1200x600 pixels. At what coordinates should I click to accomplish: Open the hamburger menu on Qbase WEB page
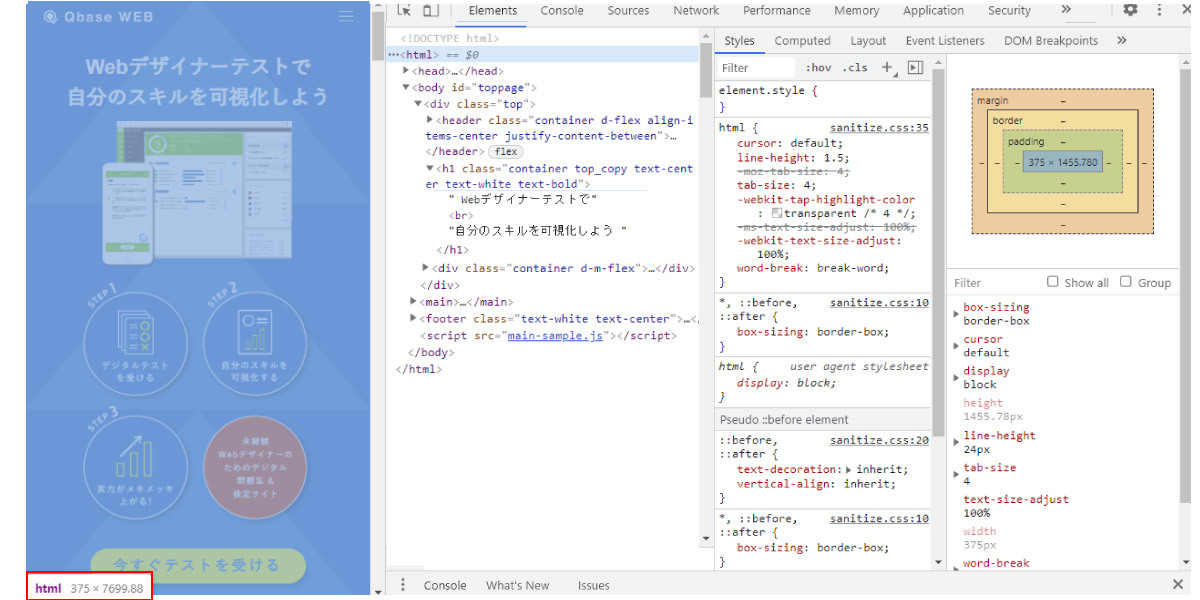(x=346, y=16)
